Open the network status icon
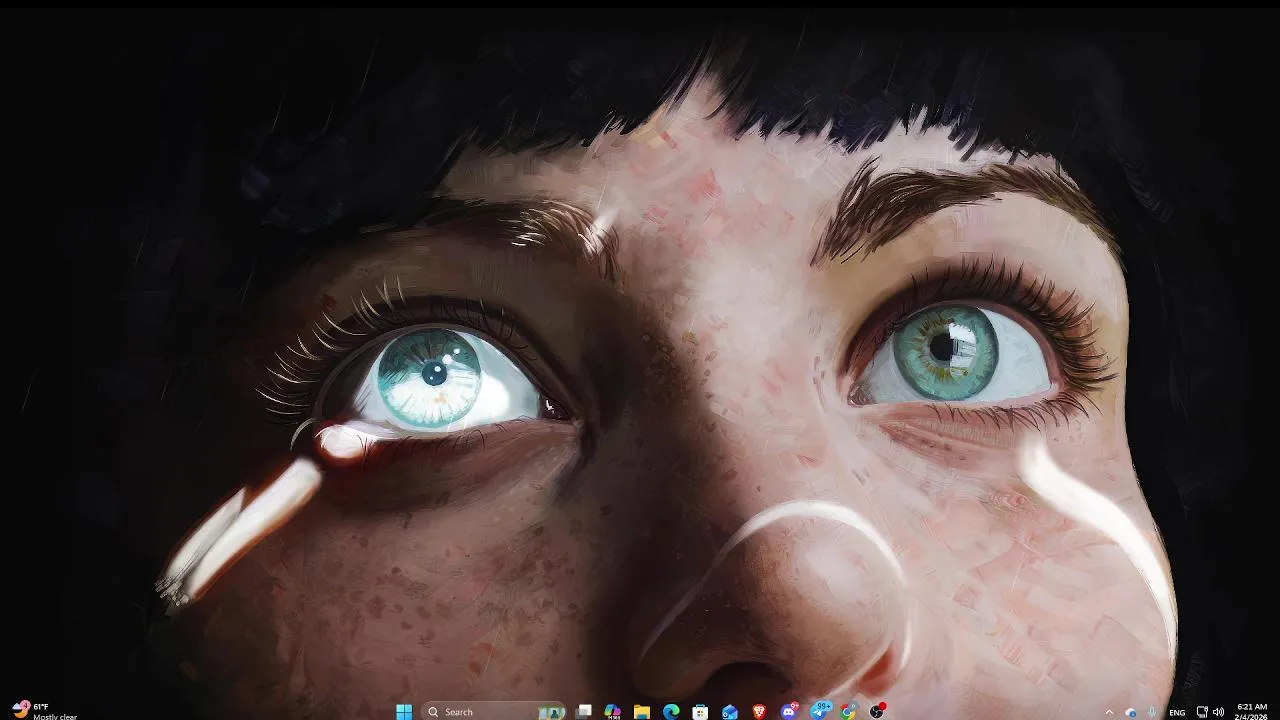The image size is (1280, 720). point(1202,712)
